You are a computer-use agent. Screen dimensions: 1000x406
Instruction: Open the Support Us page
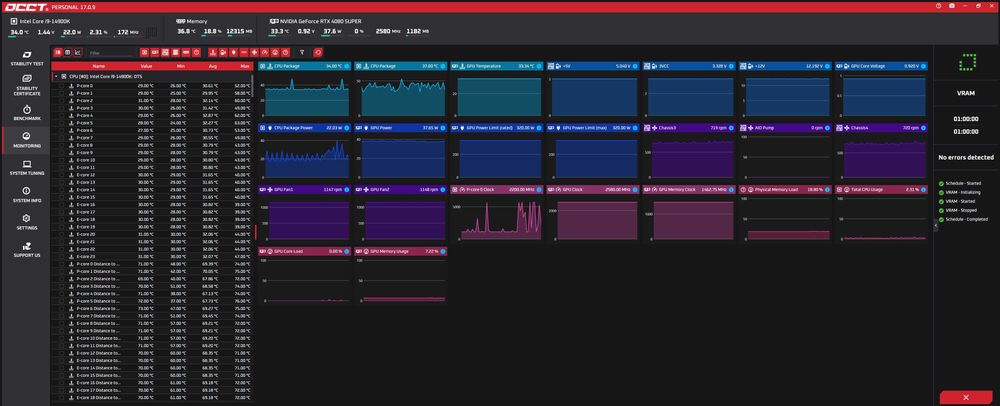pyautogui.click(x=26, y=250)
